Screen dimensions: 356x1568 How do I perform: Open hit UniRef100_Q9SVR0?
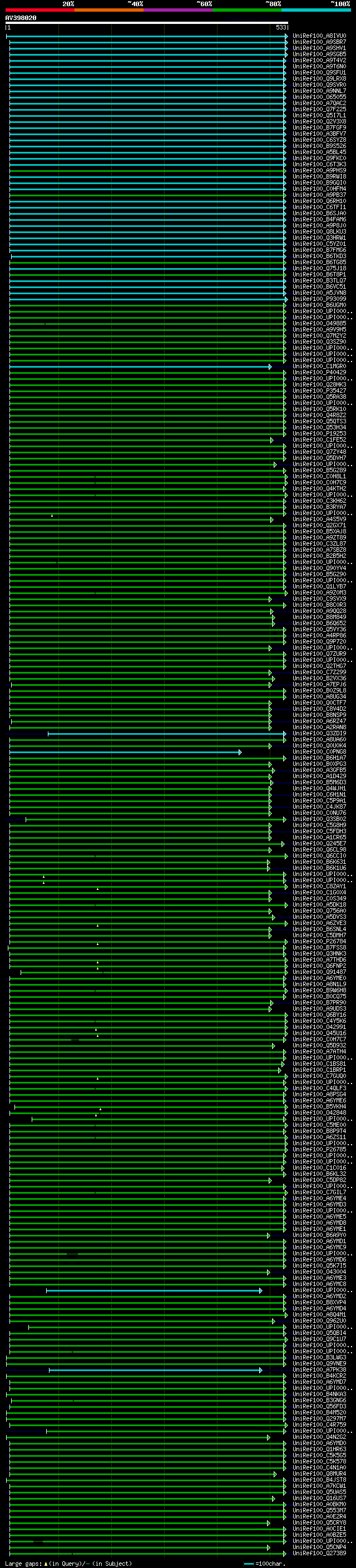click(x=319, y=85)
